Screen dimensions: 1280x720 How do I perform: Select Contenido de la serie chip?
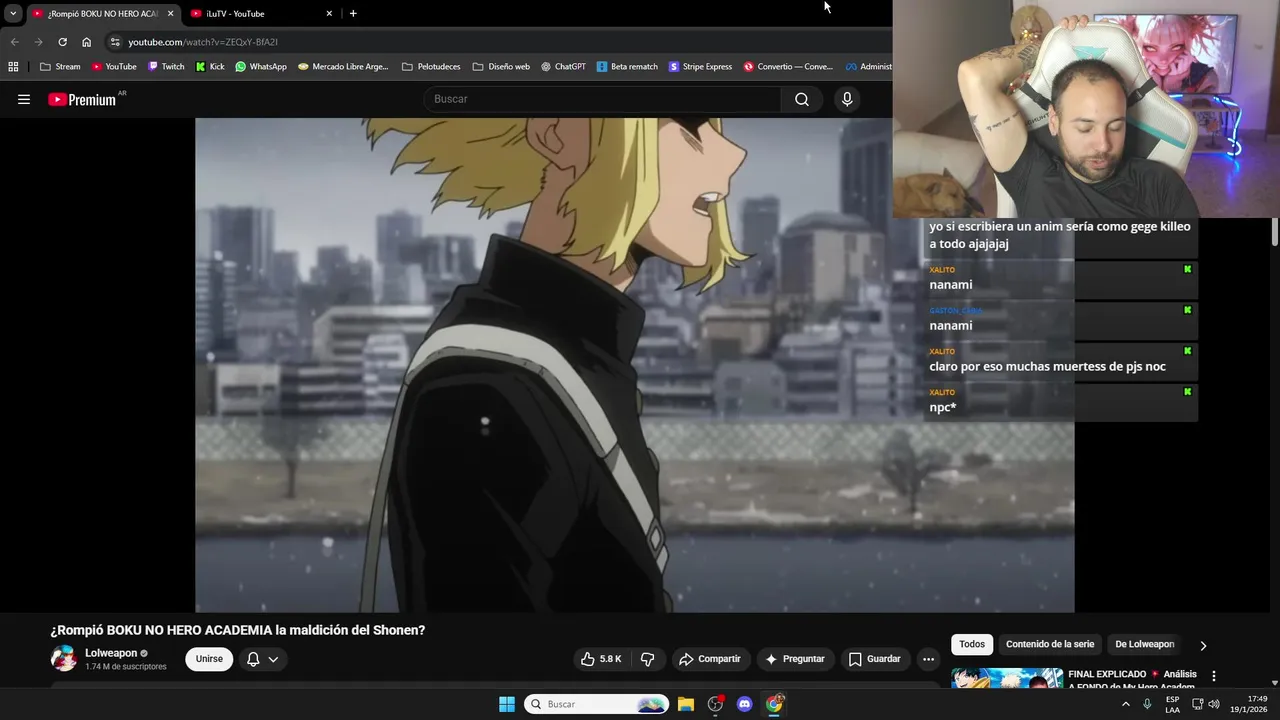pos(1050,644)
